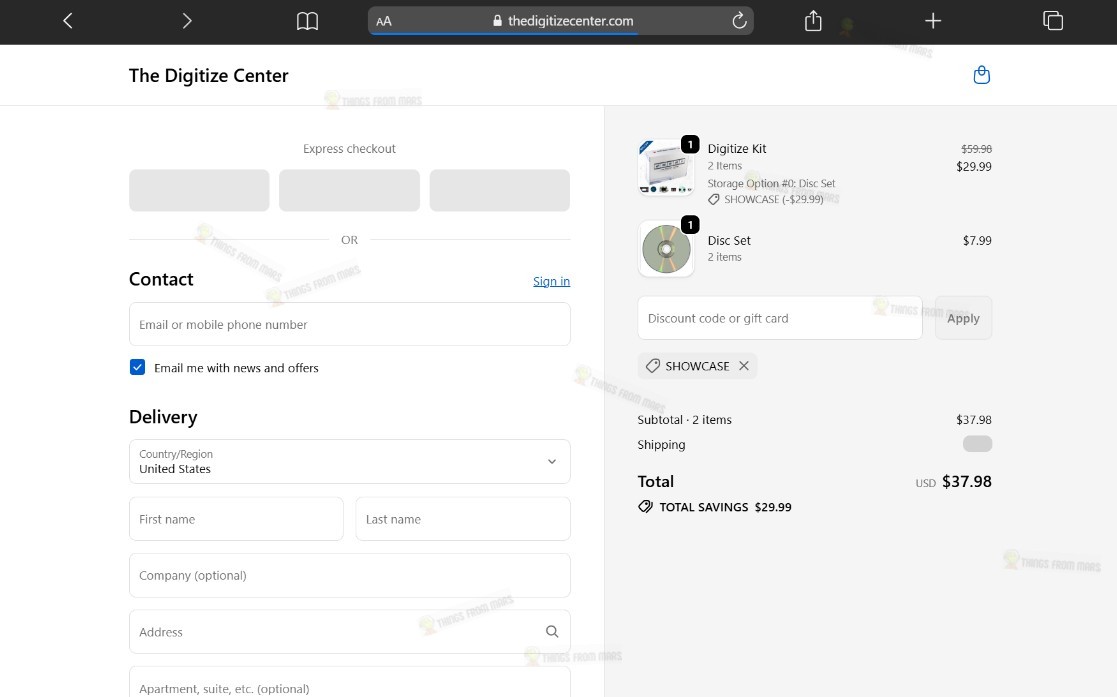The width and height of the screenshot is (1117, 697).
Task: Reload the page with refresh icon
Action: (739, 21)
